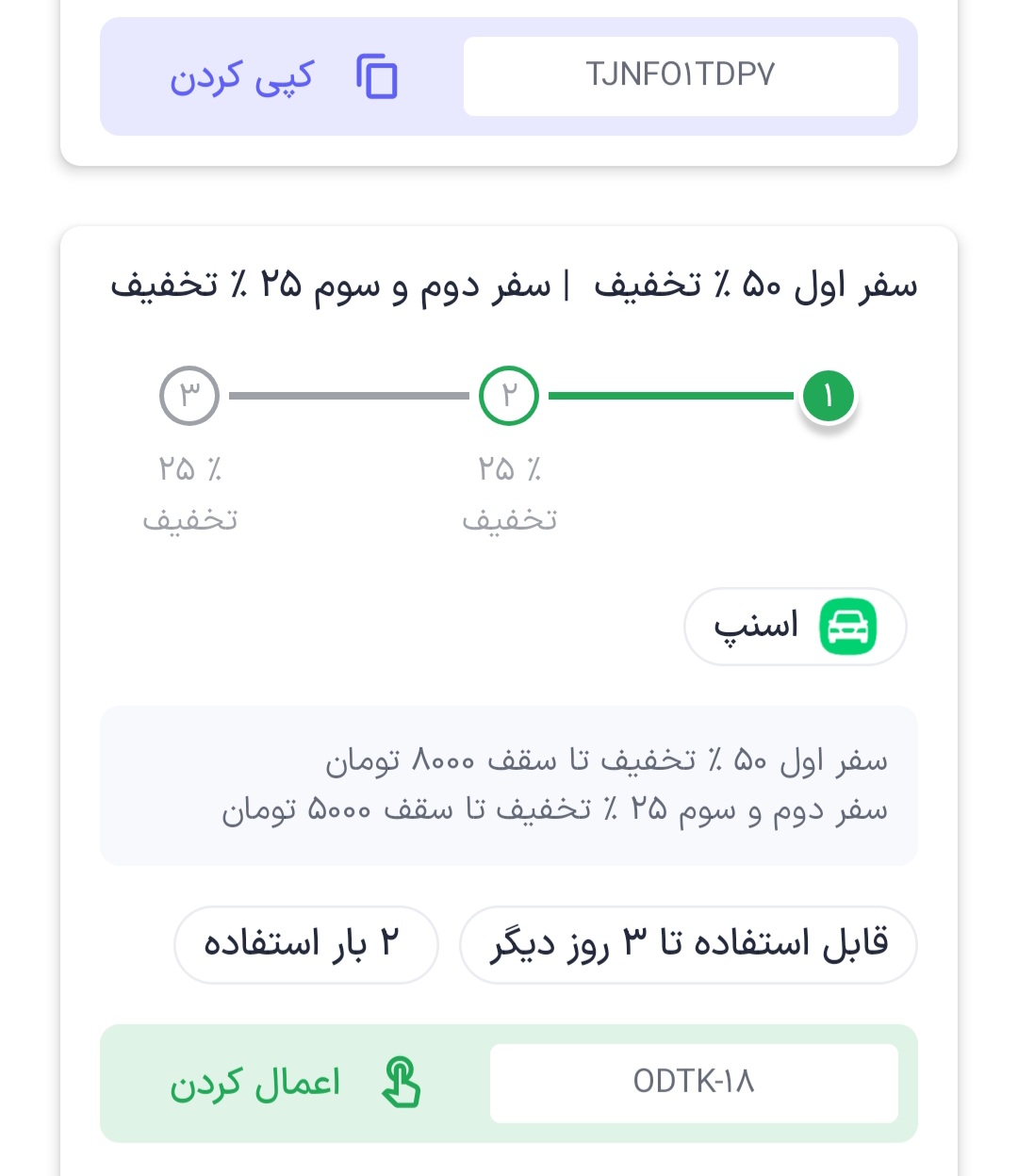This screenshot has height=1176, width=1018.
Task: Select the step ۲ circle in tracker
Action: tap(509, 396)
